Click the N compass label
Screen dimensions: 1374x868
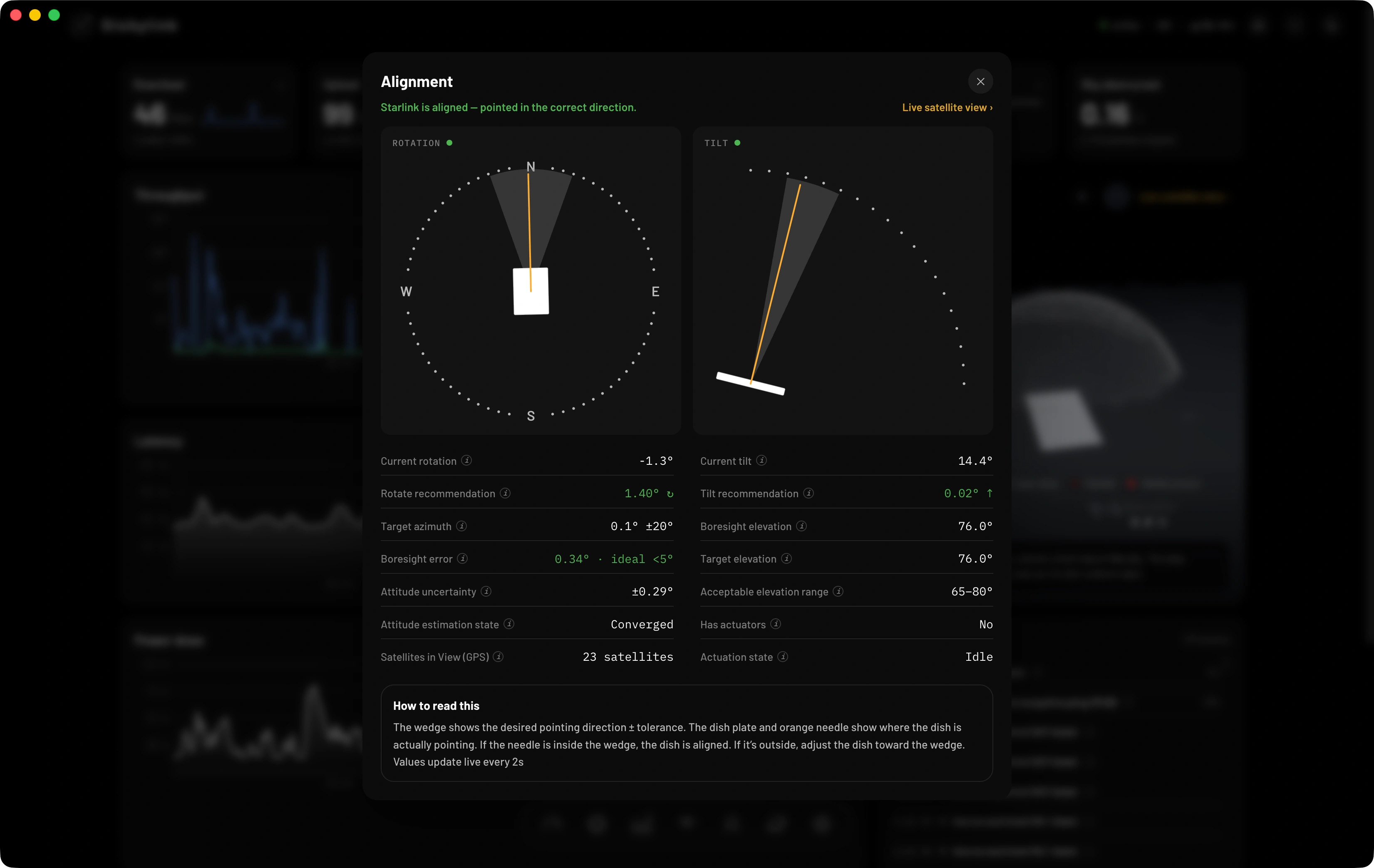click(531, 166)
